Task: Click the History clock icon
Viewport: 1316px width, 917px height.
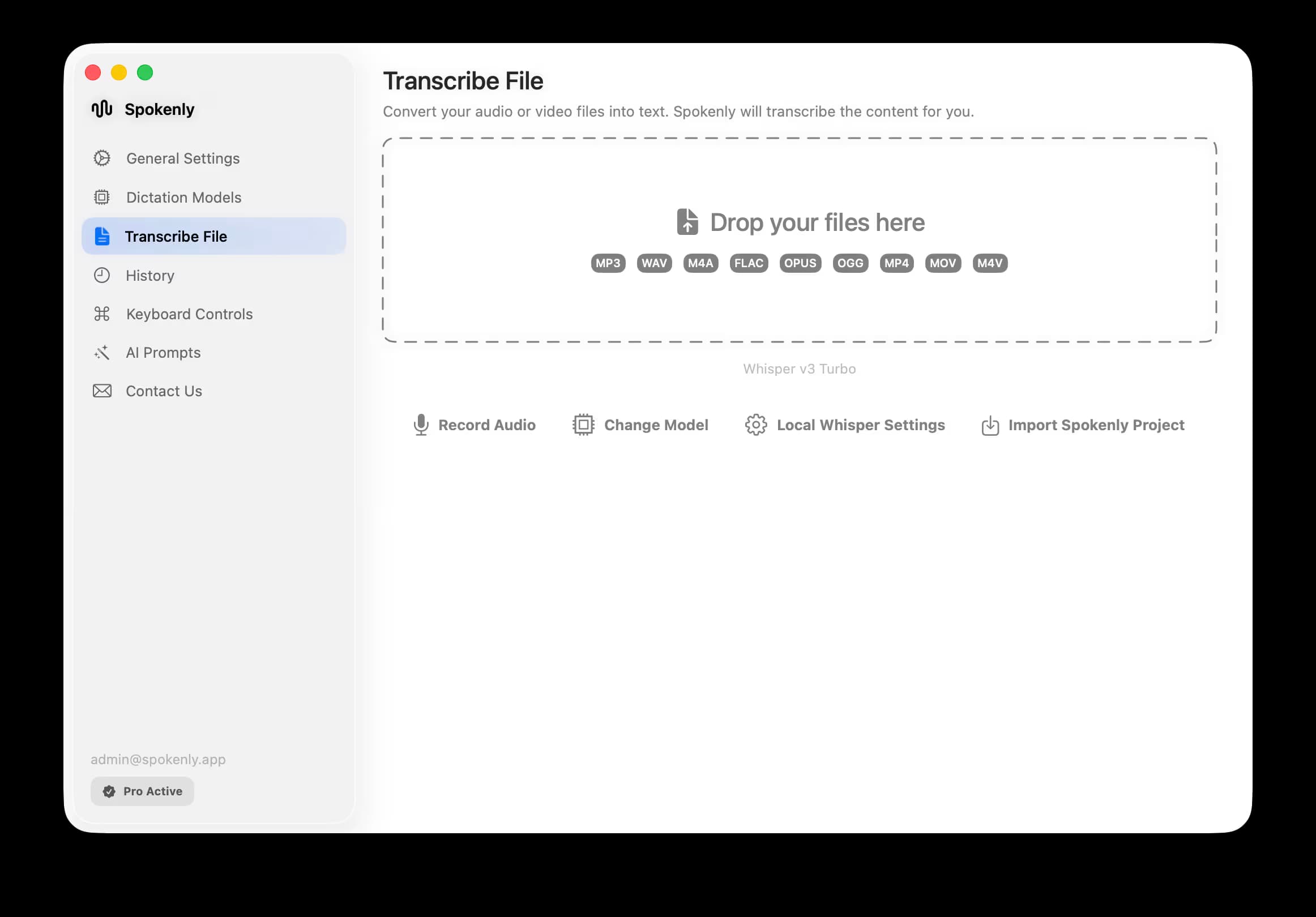Action: pos(102,276)
